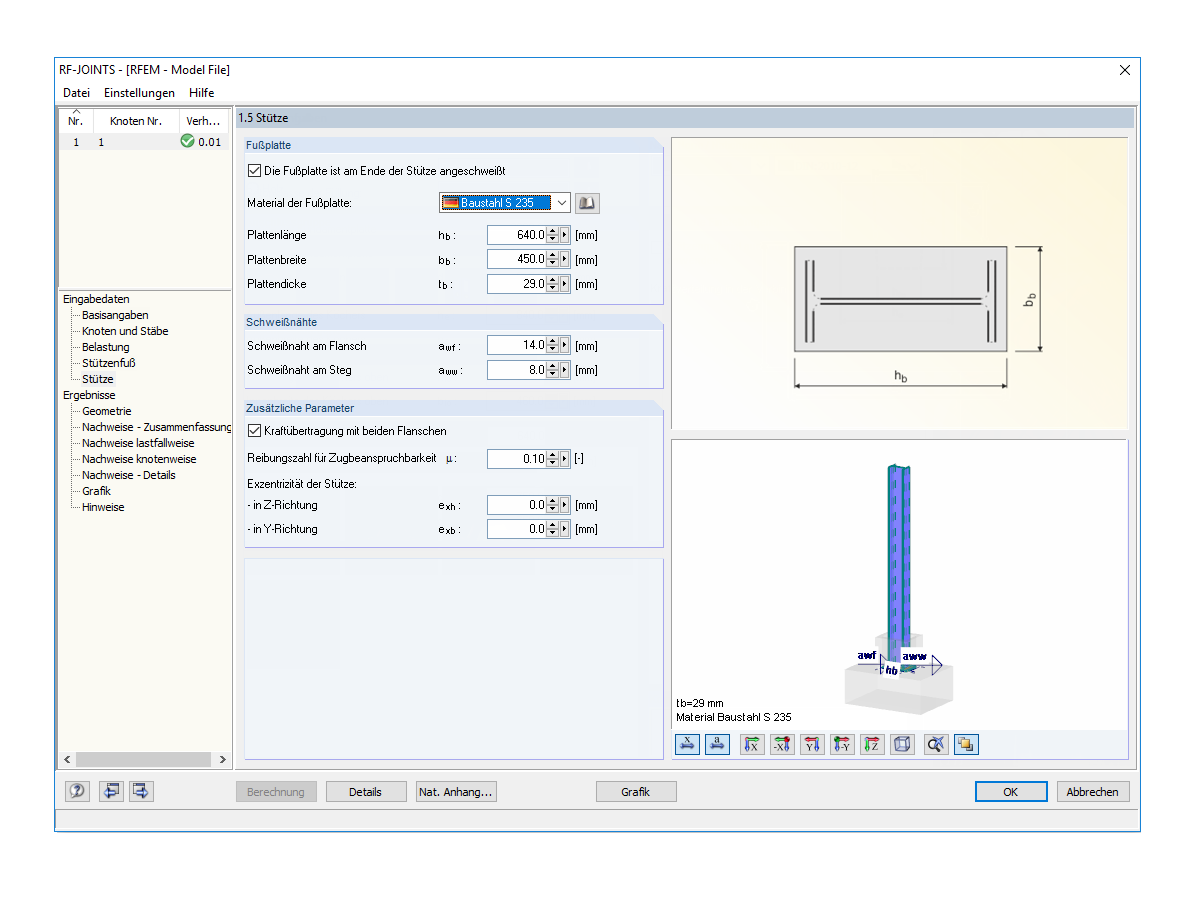Switch to isometric cube view
Viewport: 1200px width, 900px height.
(902, 744)
